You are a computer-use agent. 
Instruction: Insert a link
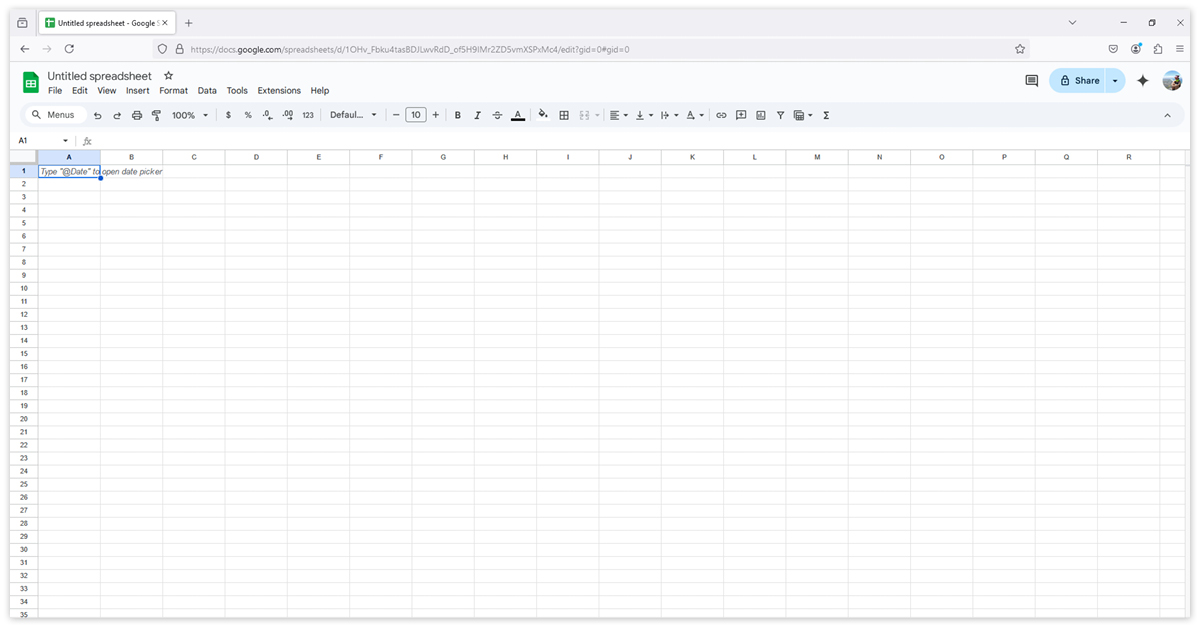click(721, 115)
